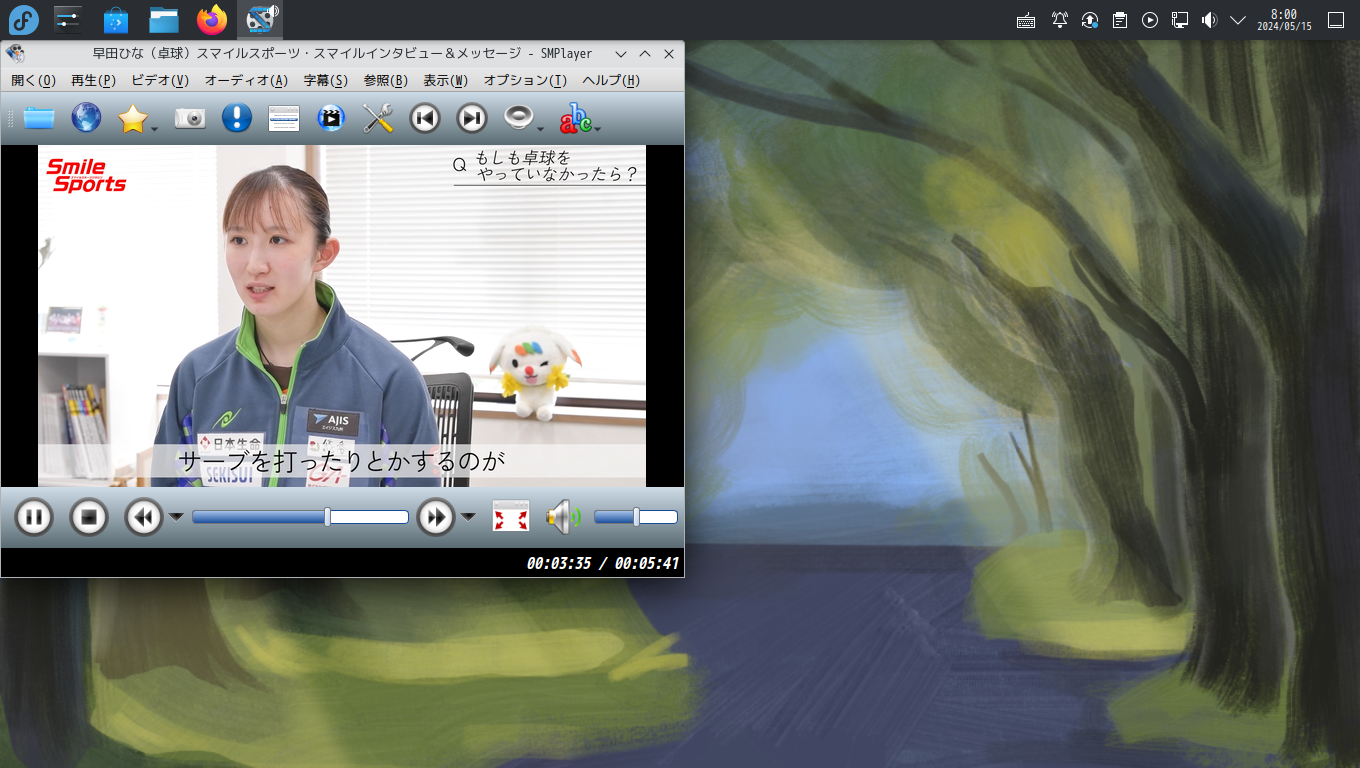This screenshot has height=768, width=1360.
Task: Take a screenshot with the camera icon
Action: click(190, 119)
